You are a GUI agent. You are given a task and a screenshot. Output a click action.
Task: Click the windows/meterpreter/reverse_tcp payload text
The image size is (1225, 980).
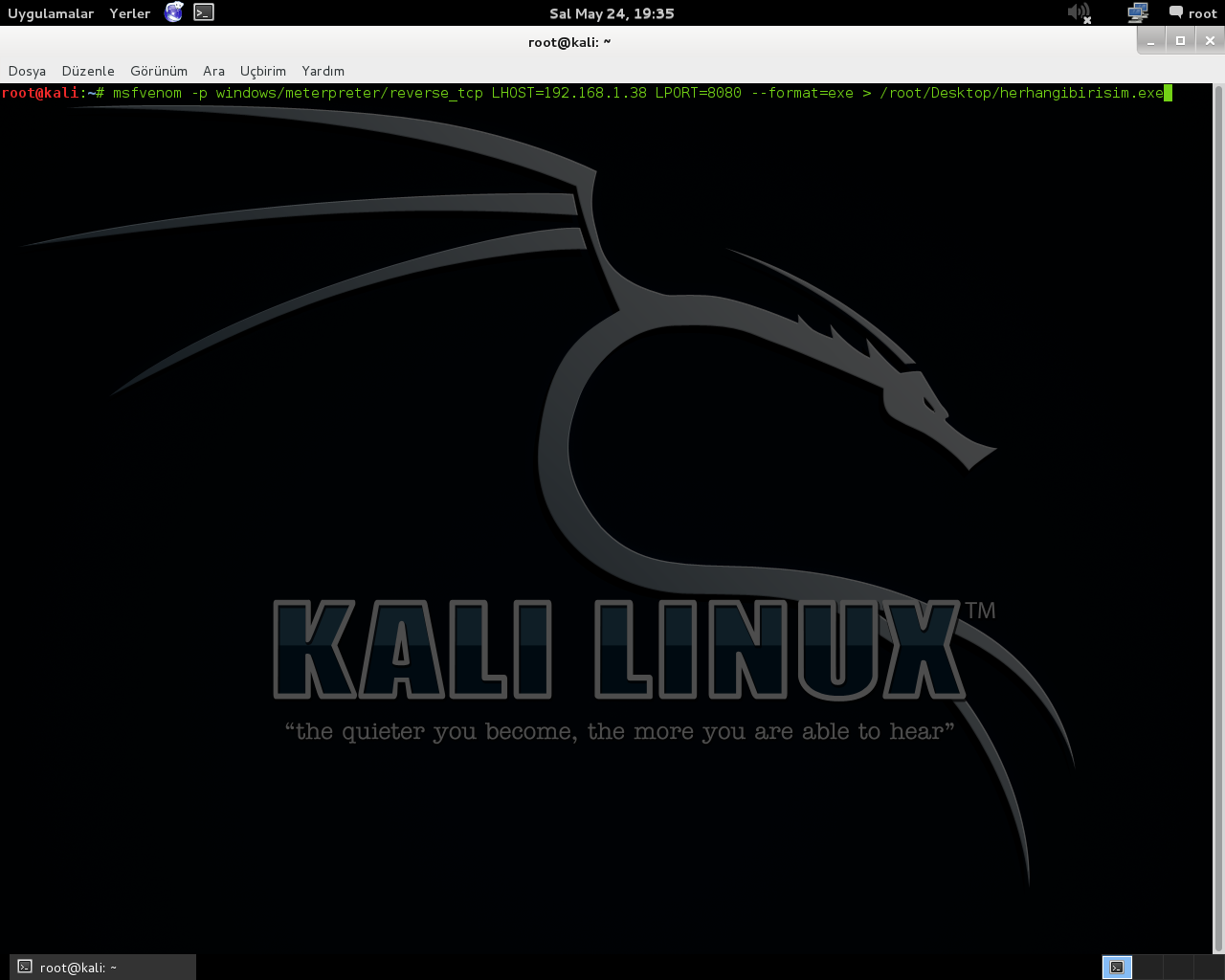pos(349,93)
